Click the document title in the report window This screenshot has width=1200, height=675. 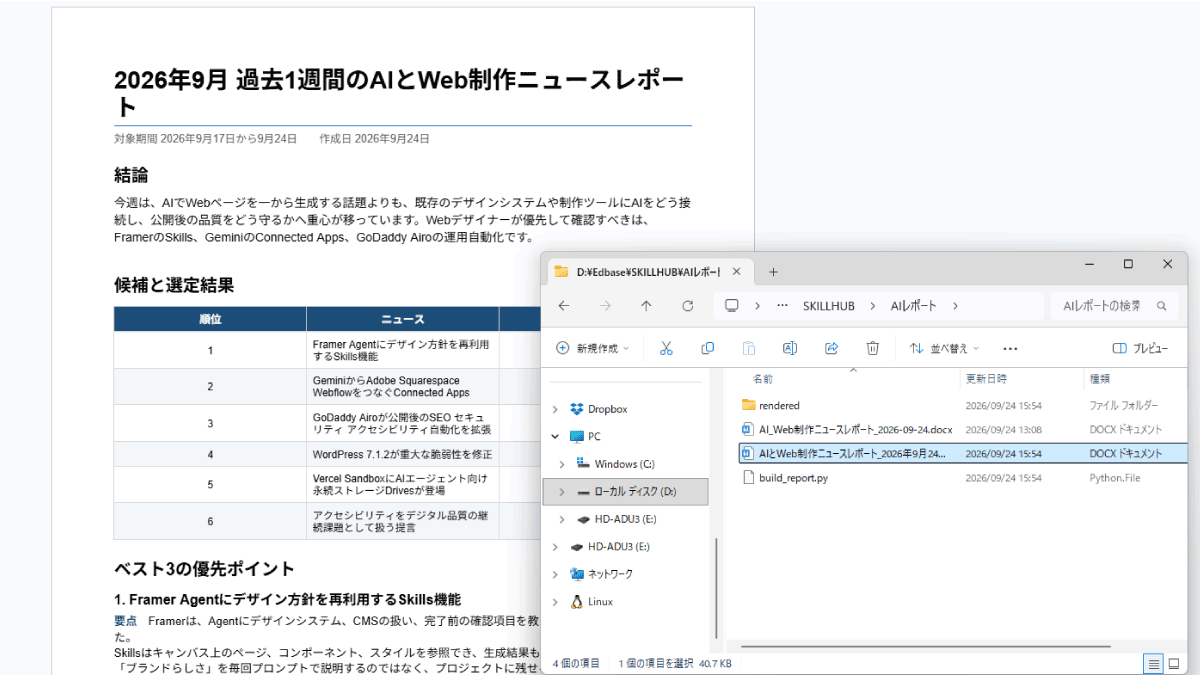click(399, 92)
